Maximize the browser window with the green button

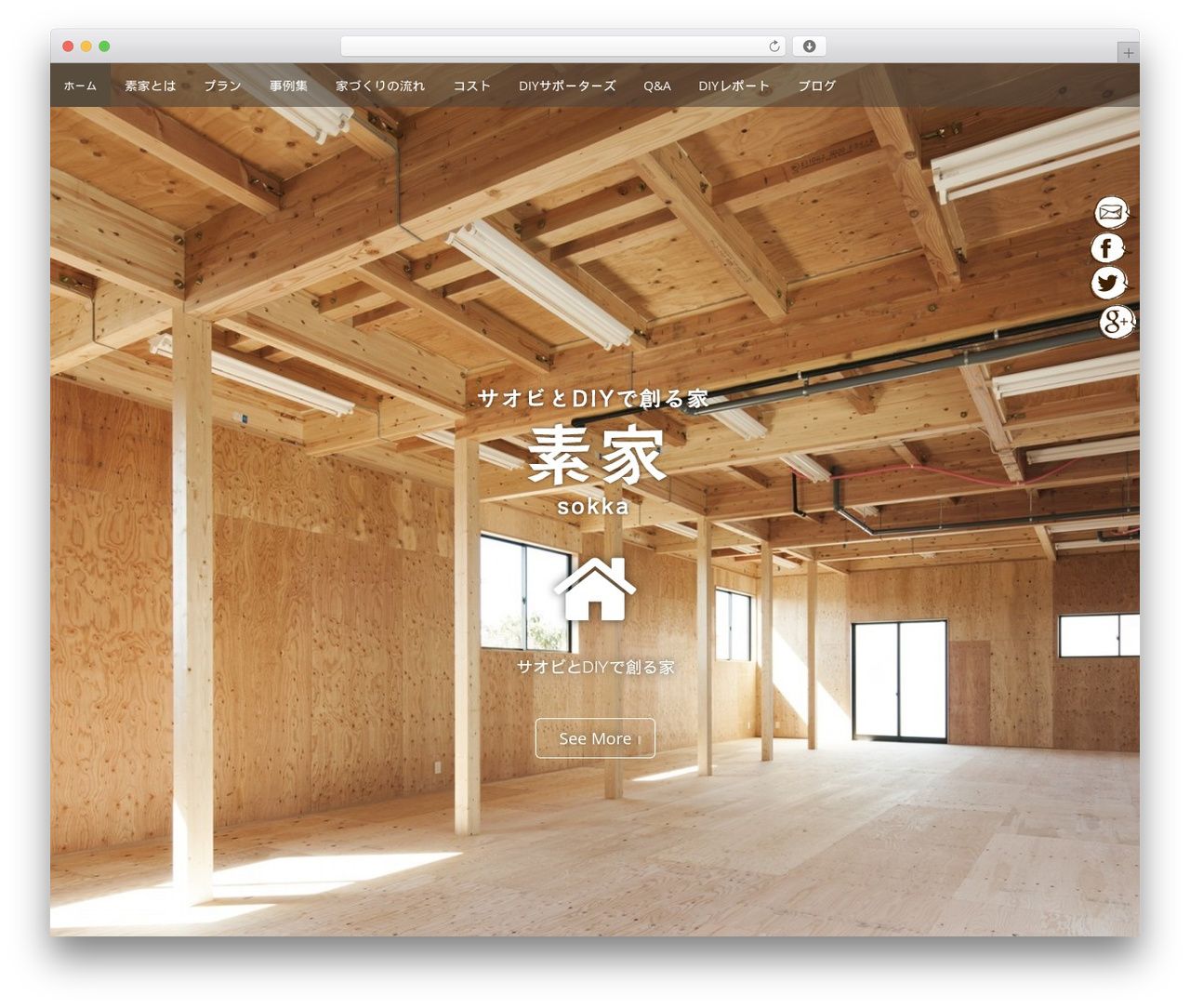pyautogui.click(x=104, y=46)
